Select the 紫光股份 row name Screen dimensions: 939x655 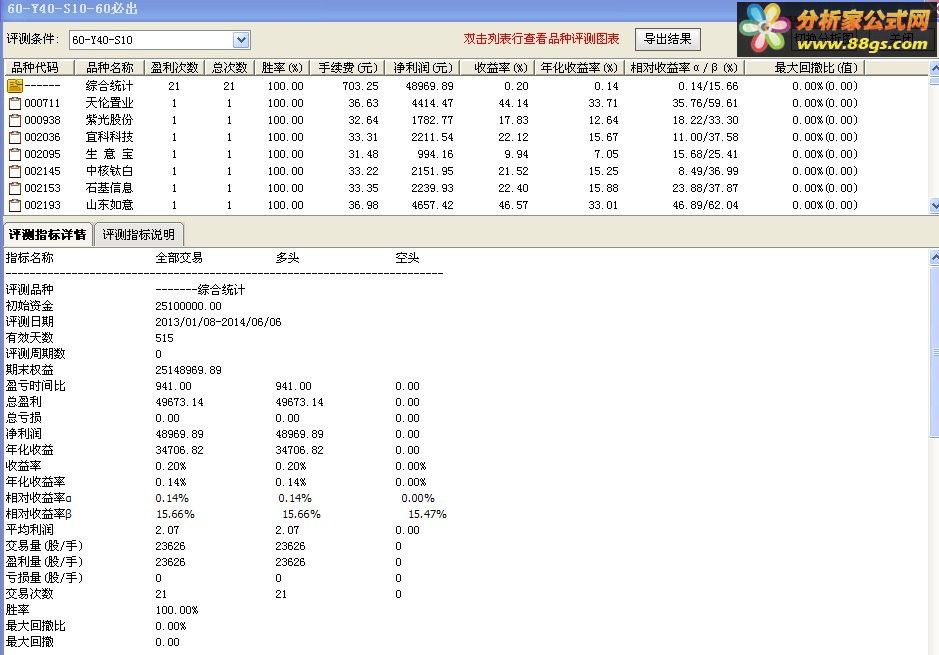[x=110, y=120]
